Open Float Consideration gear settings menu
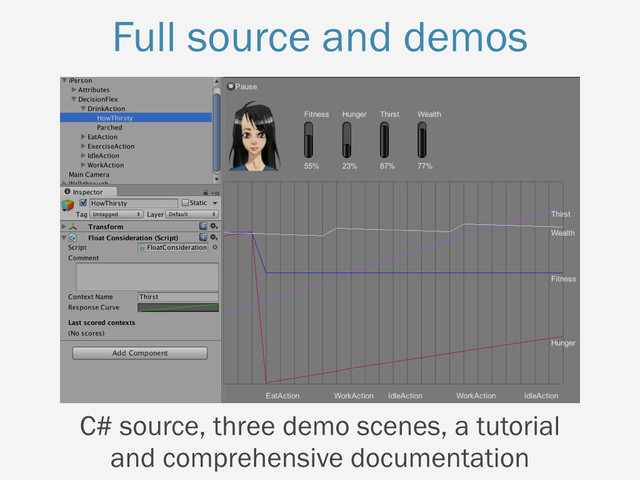640x480 pixels. tap(214, 237)
